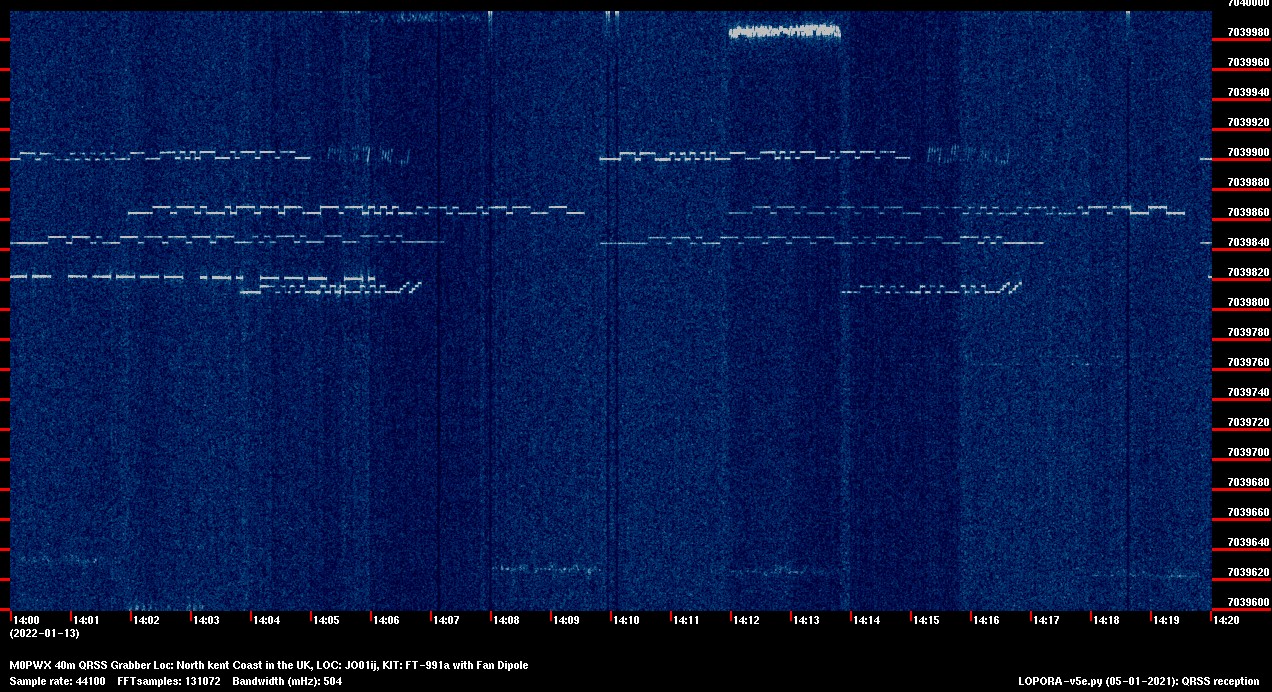1272x692 pixels.
Task: Click the LOPORA-v5e.py QRSS reception text
Action: tap(1138, 681)
